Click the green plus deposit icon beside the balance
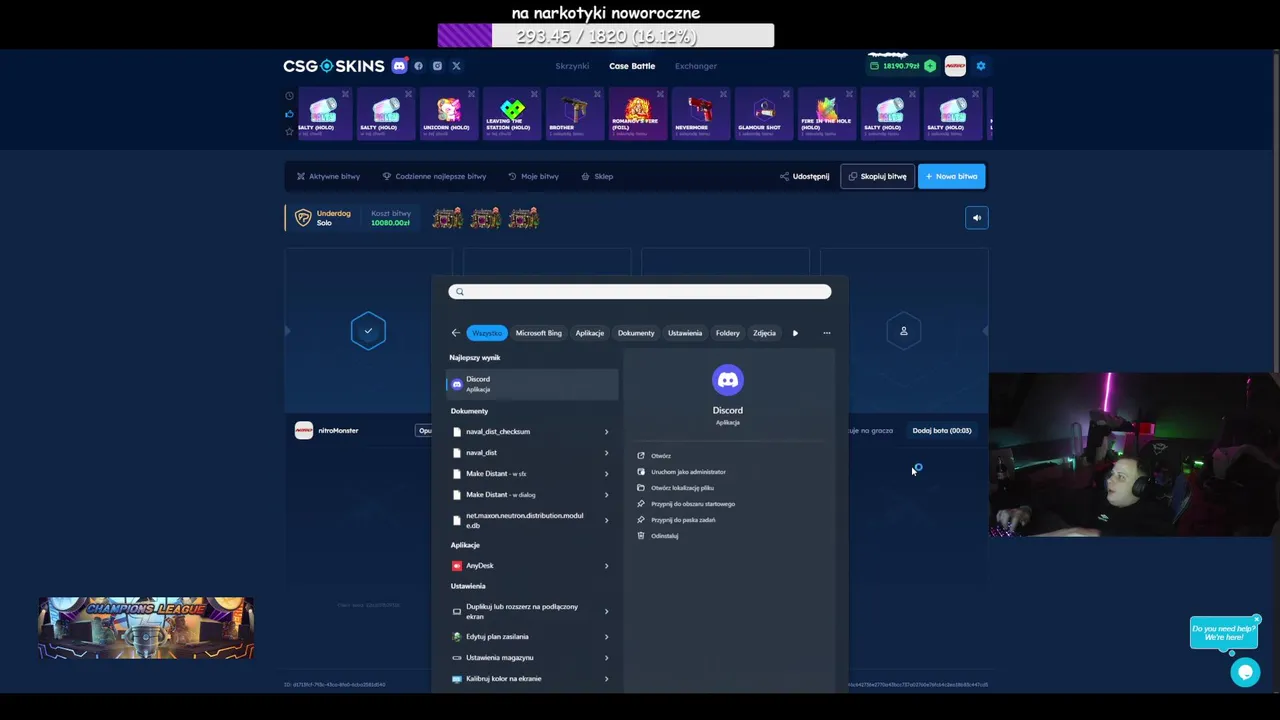The height and width of the screenshot is (720, 1280). point(930,66)
